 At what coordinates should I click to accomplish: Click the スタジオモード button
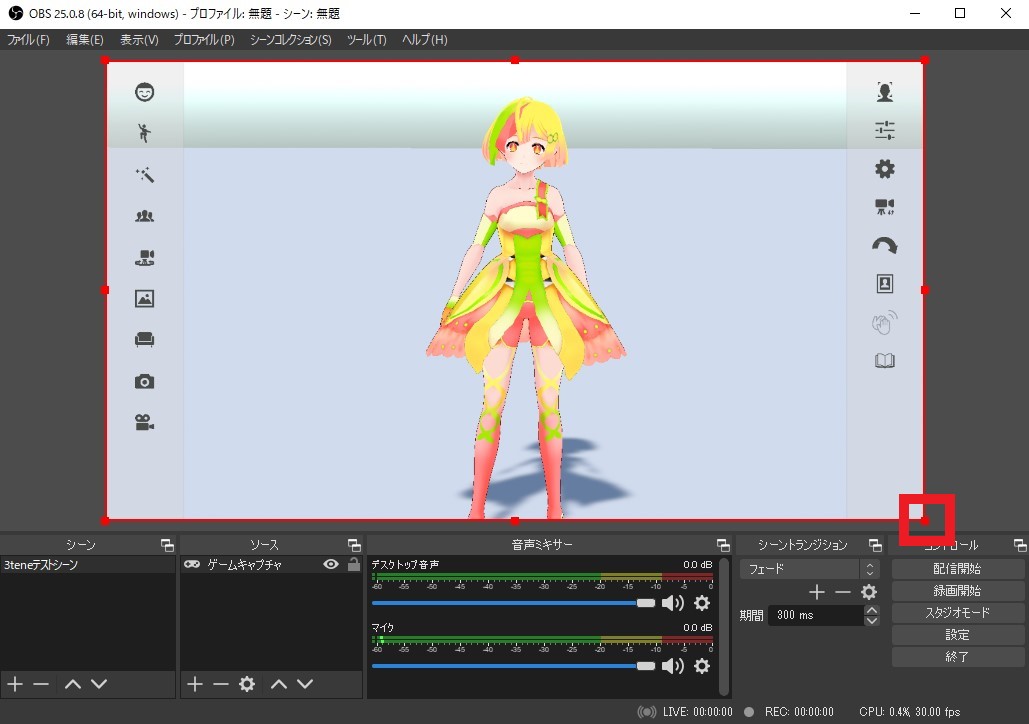(x=957, y=612)
